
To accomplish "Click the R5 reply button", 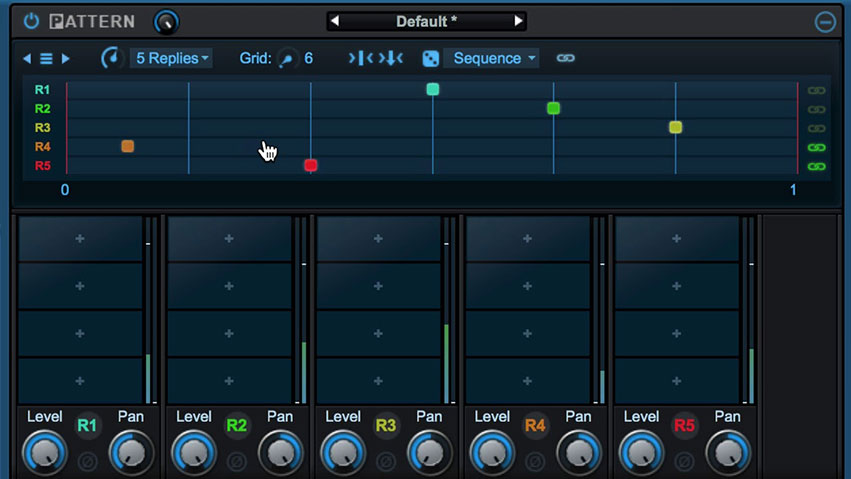I will tap(684, 426).
